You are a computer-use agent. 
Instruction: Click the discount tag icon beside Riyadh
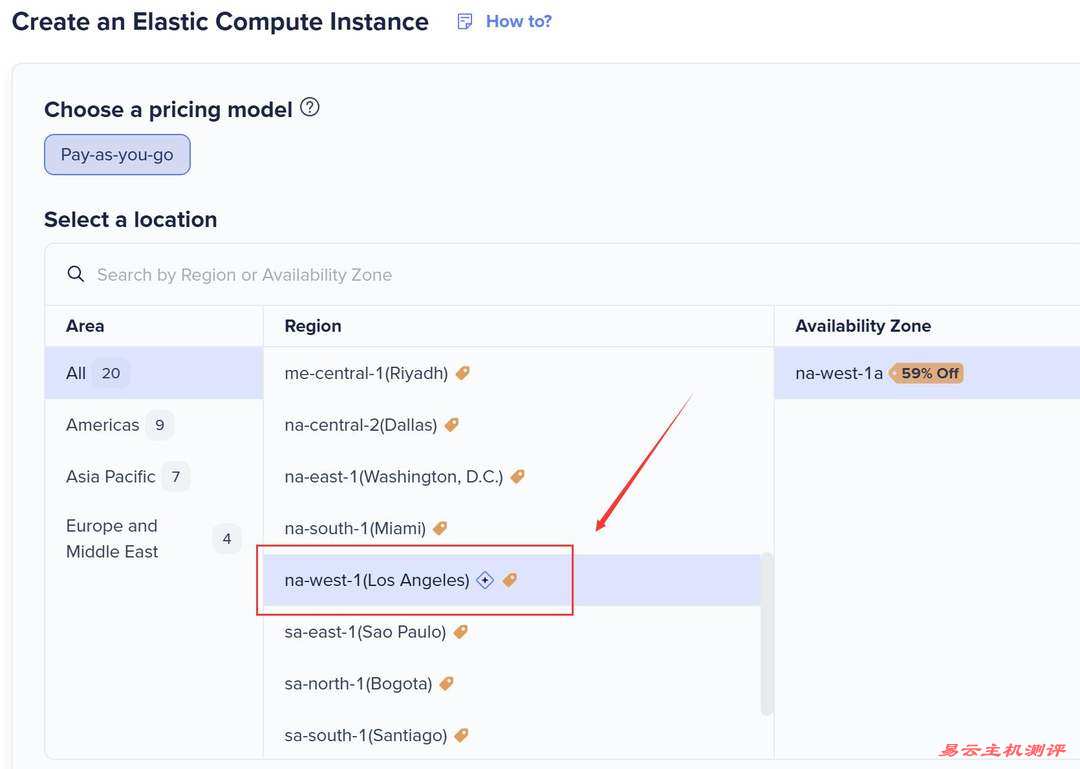click(x=462, y=373)
